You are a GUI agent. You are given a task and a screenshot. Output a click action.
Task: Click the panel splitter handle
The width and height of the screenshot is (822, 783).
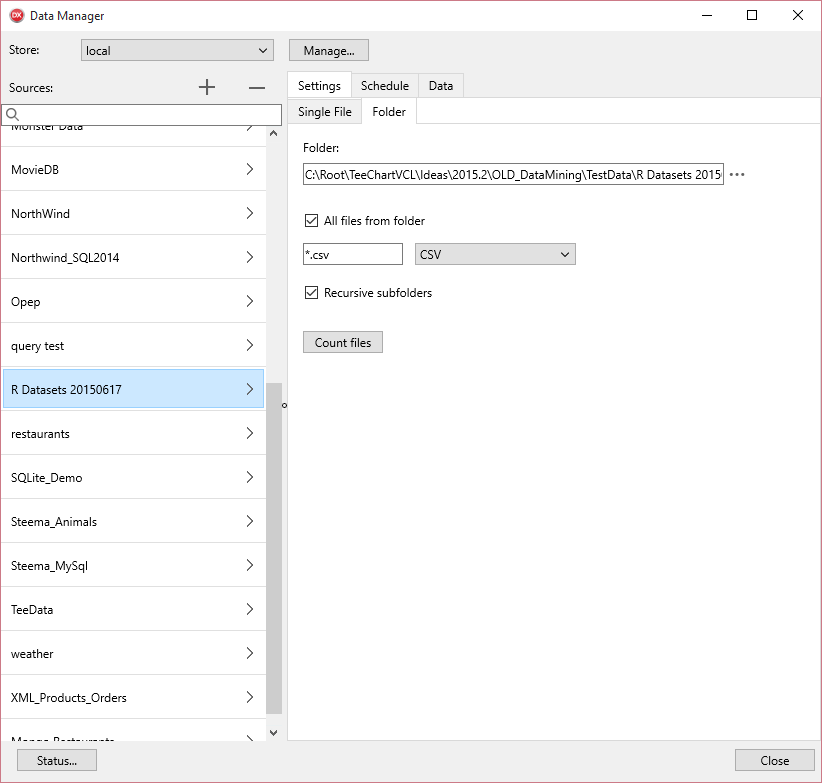tap(285, 405)
